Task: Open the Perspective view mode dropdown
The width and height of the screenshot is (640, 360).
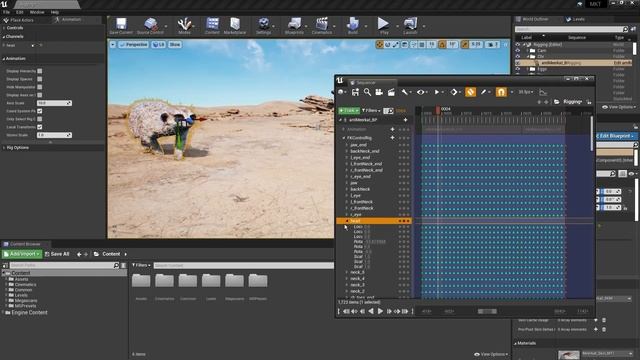Action: tap(133, 44)
